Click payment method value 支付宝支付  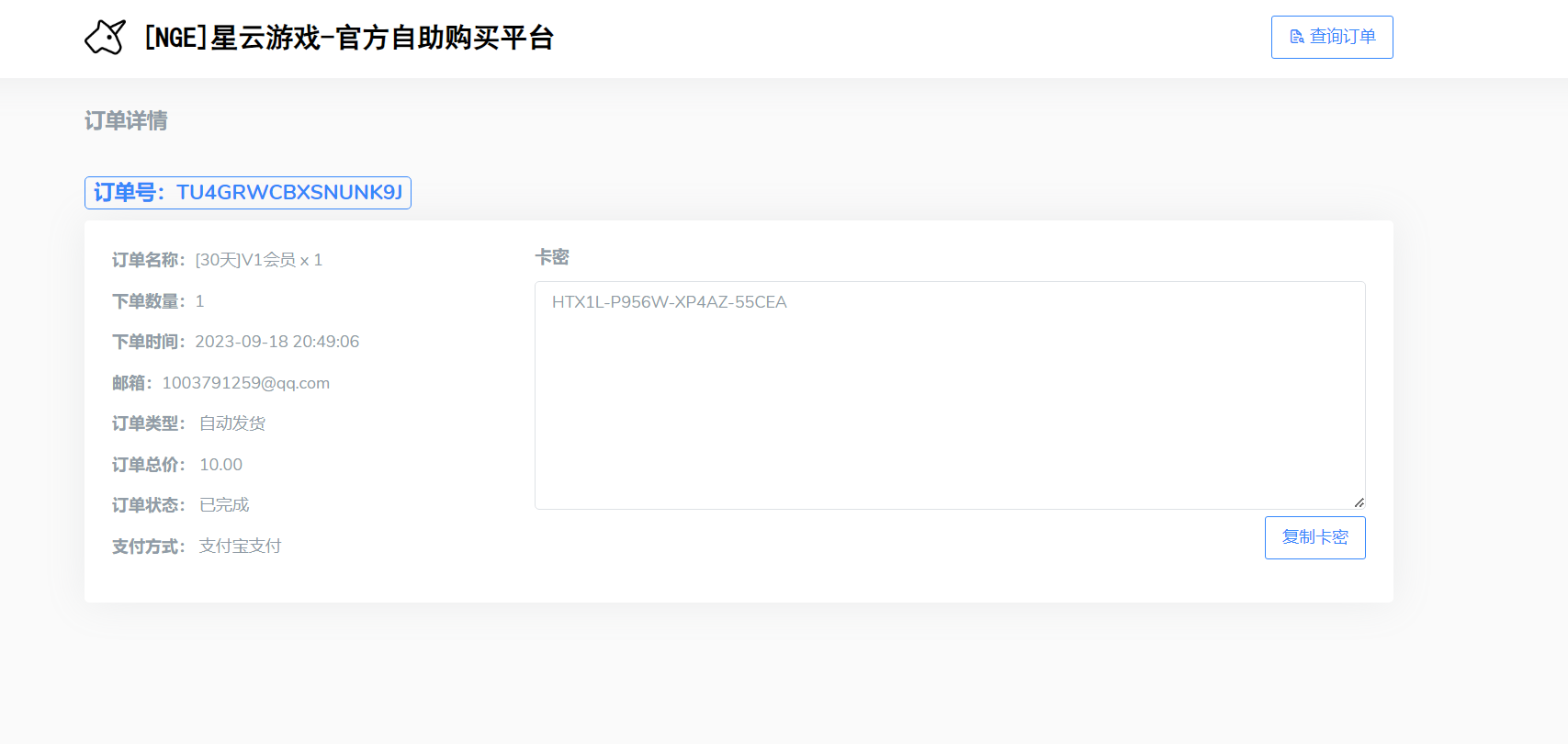pos(241,547)
